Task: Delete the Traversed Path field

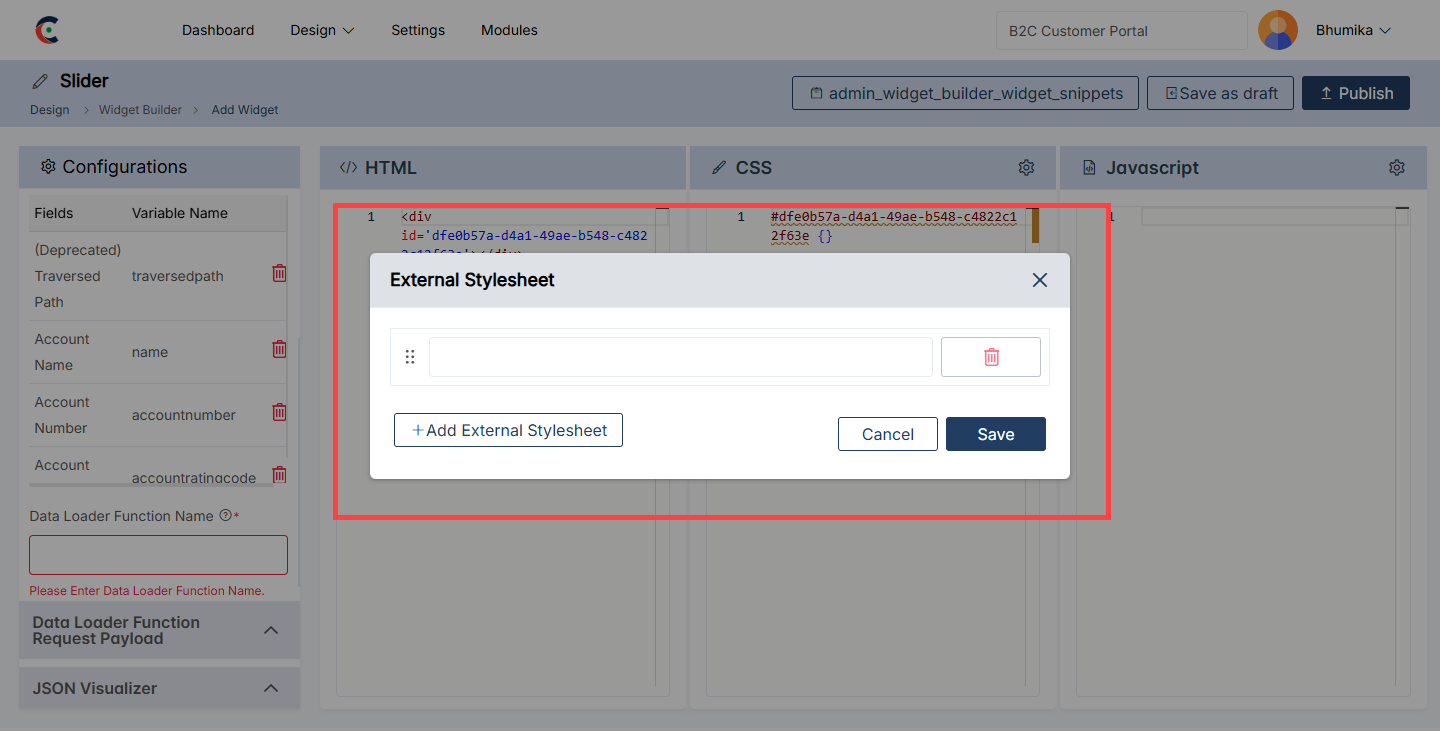Action: point(280,273)
